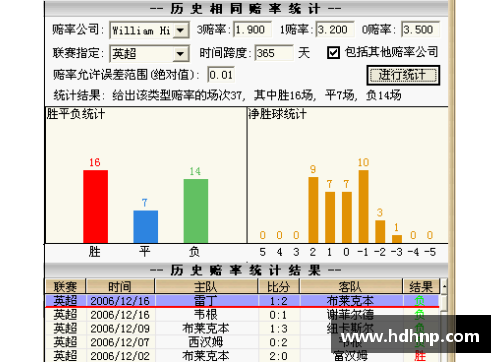
Task: Click the 比分 column header
Action: click(x=279, y=286)
